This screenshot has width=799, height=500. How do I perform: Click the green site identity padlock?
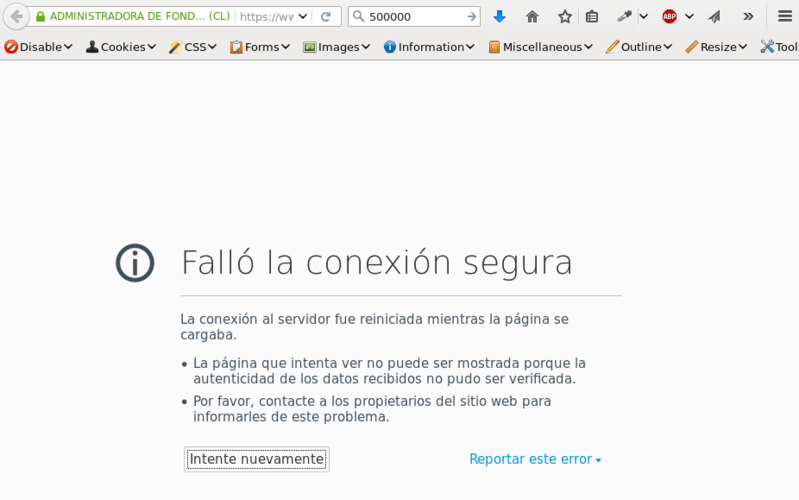click(x=40, y=17)
